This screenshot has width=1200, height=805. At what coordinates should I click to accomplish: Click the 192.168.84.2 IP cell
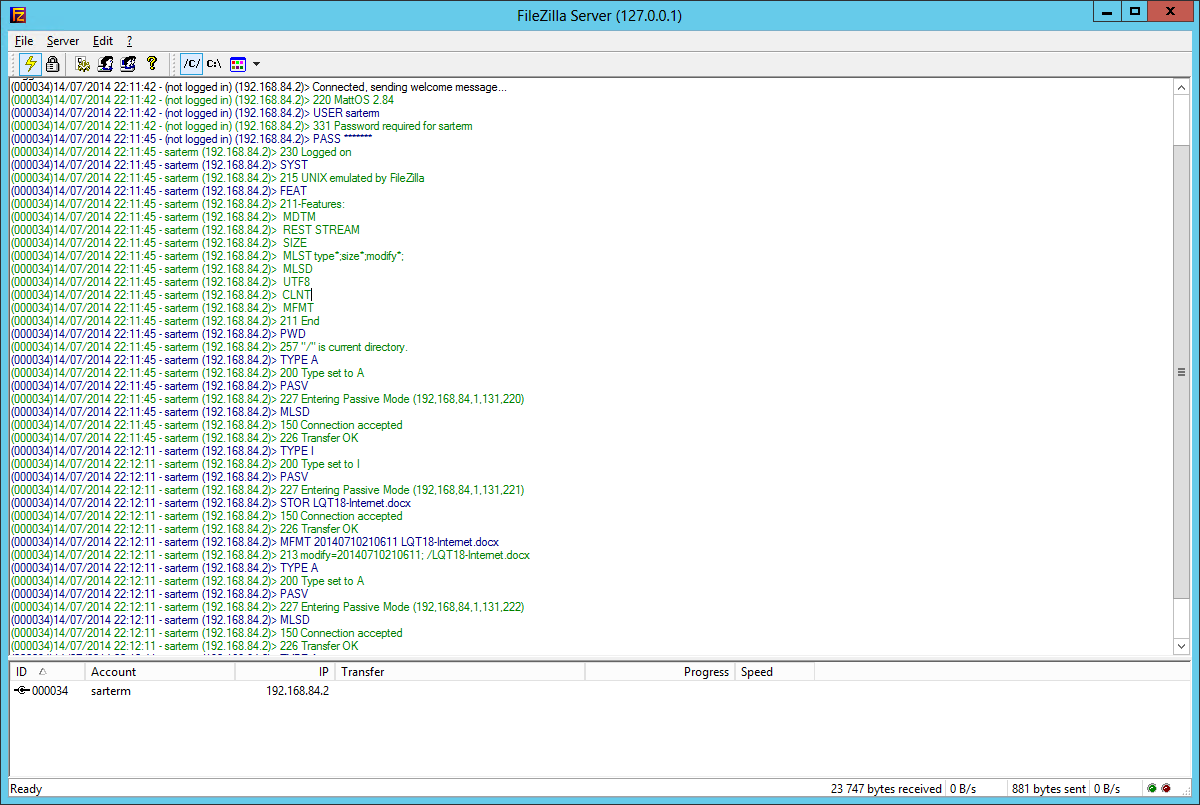point(297,691)
